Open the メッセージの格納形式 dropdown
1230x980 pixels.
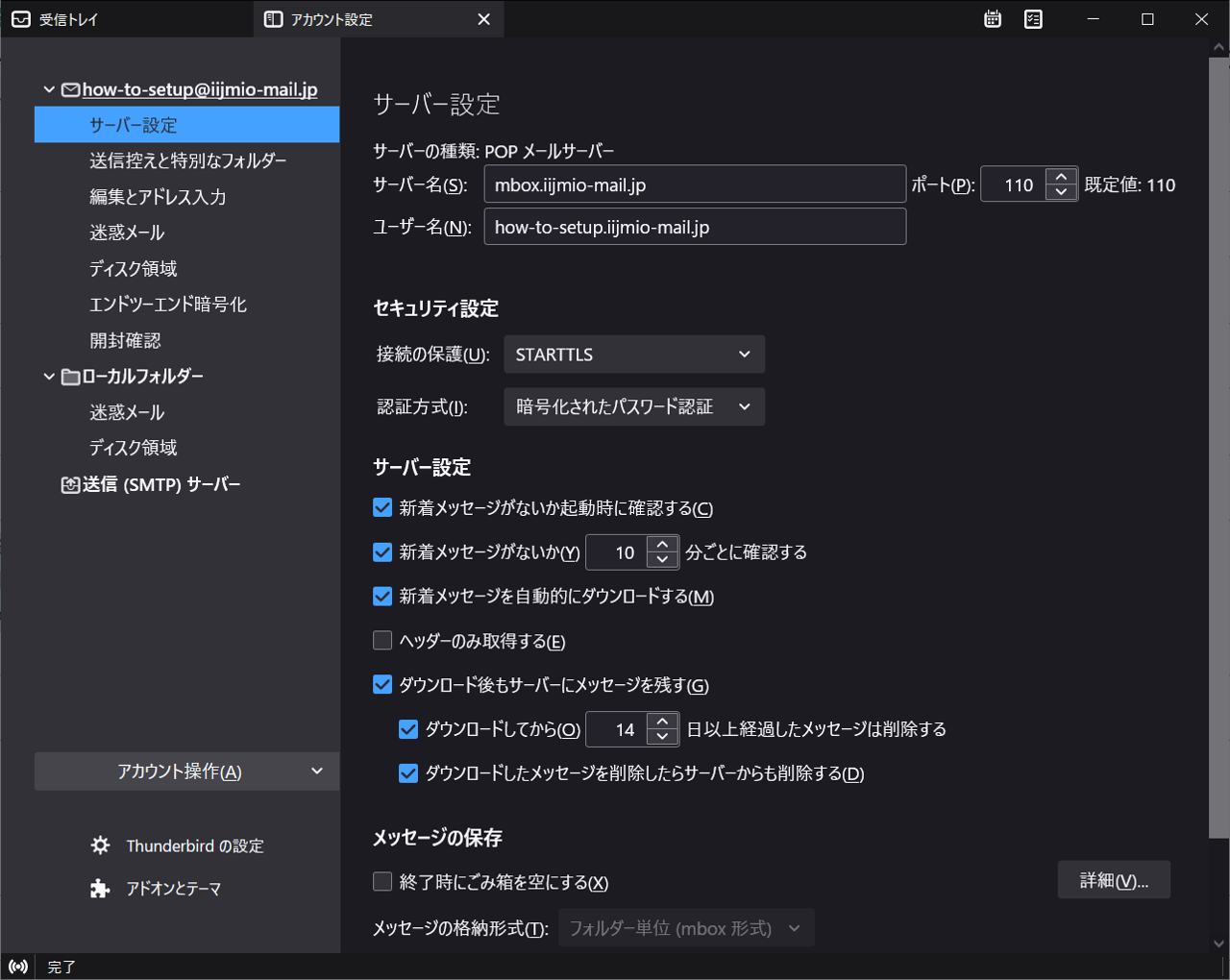pyautogui.click(x=686, y=928)
